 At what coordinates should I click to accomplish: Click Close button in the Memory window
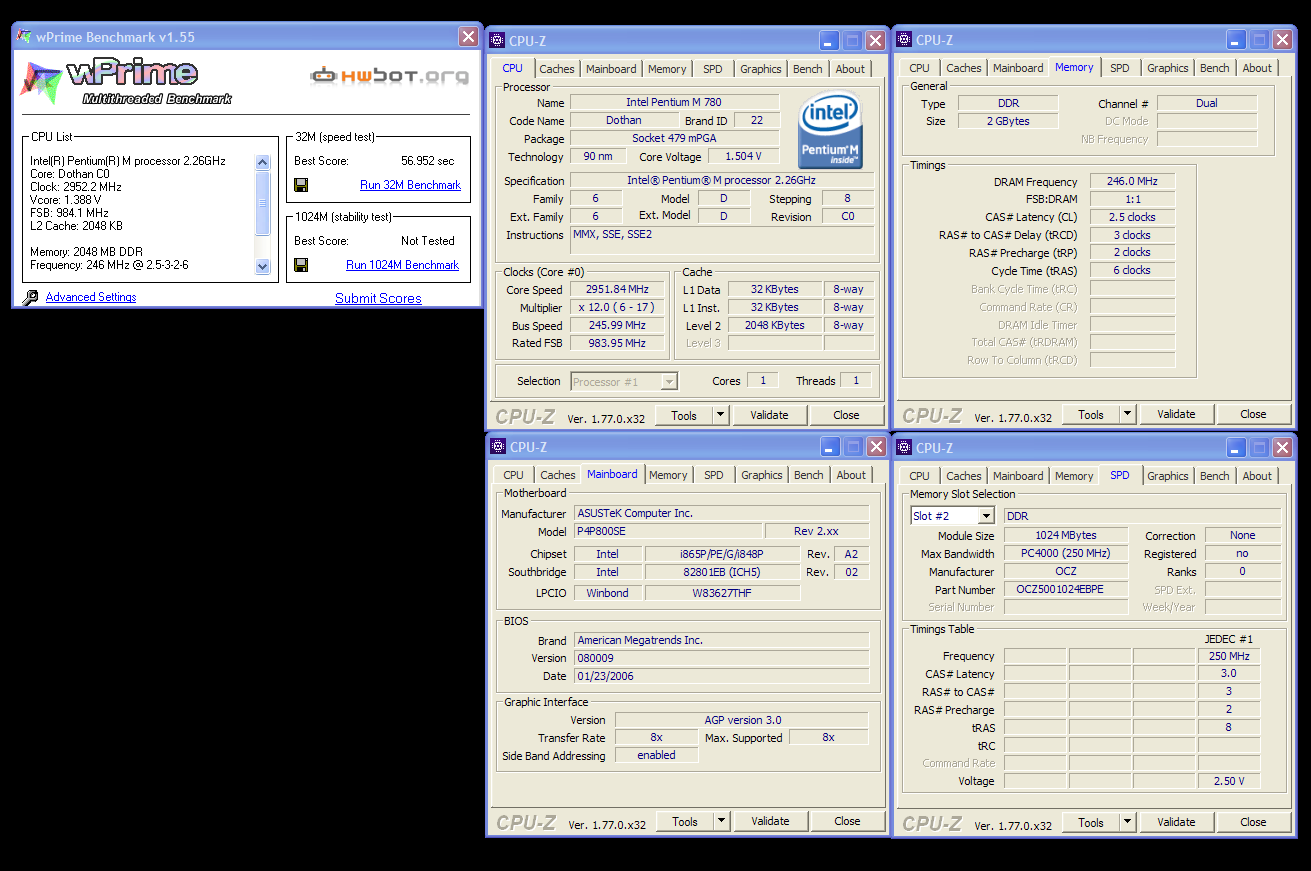click(1253, 414)
